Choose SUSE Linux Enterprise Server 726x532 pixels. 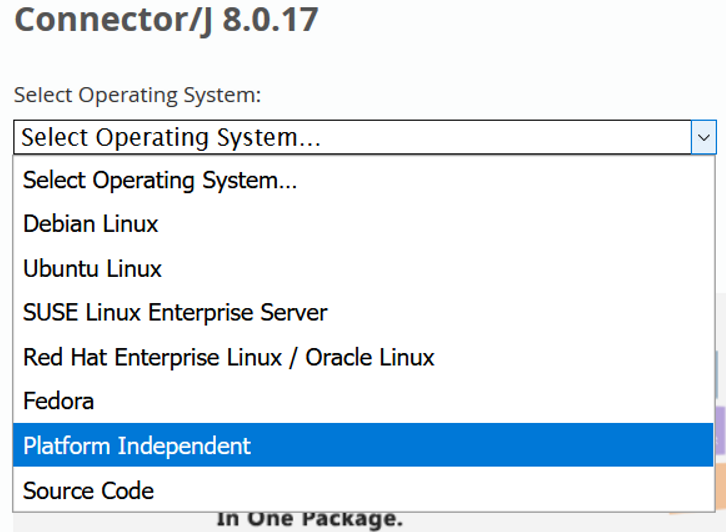363,313
